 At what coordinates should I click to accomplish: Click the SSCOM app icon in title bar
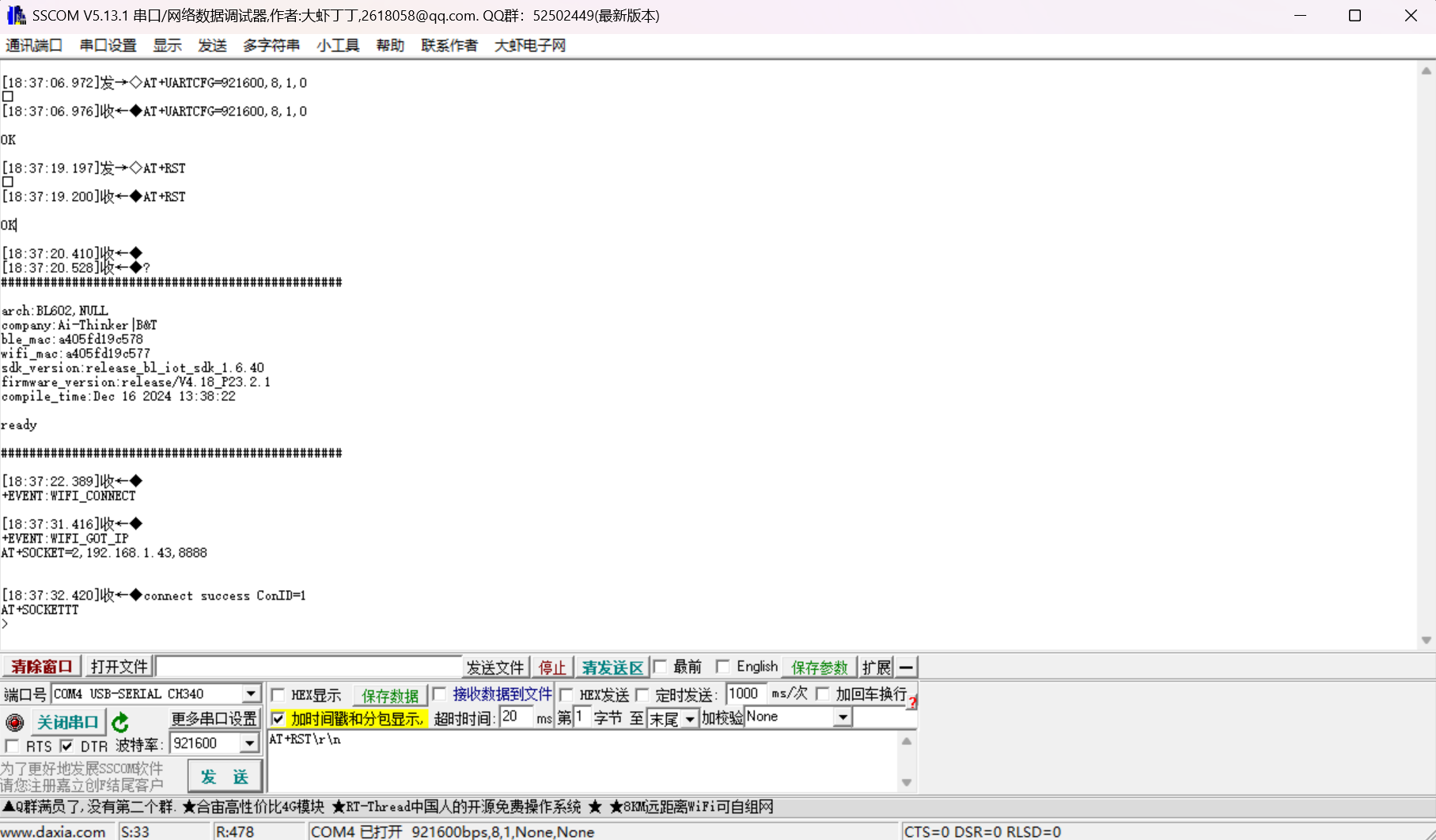pyautogui.click(x=16, y=15)
